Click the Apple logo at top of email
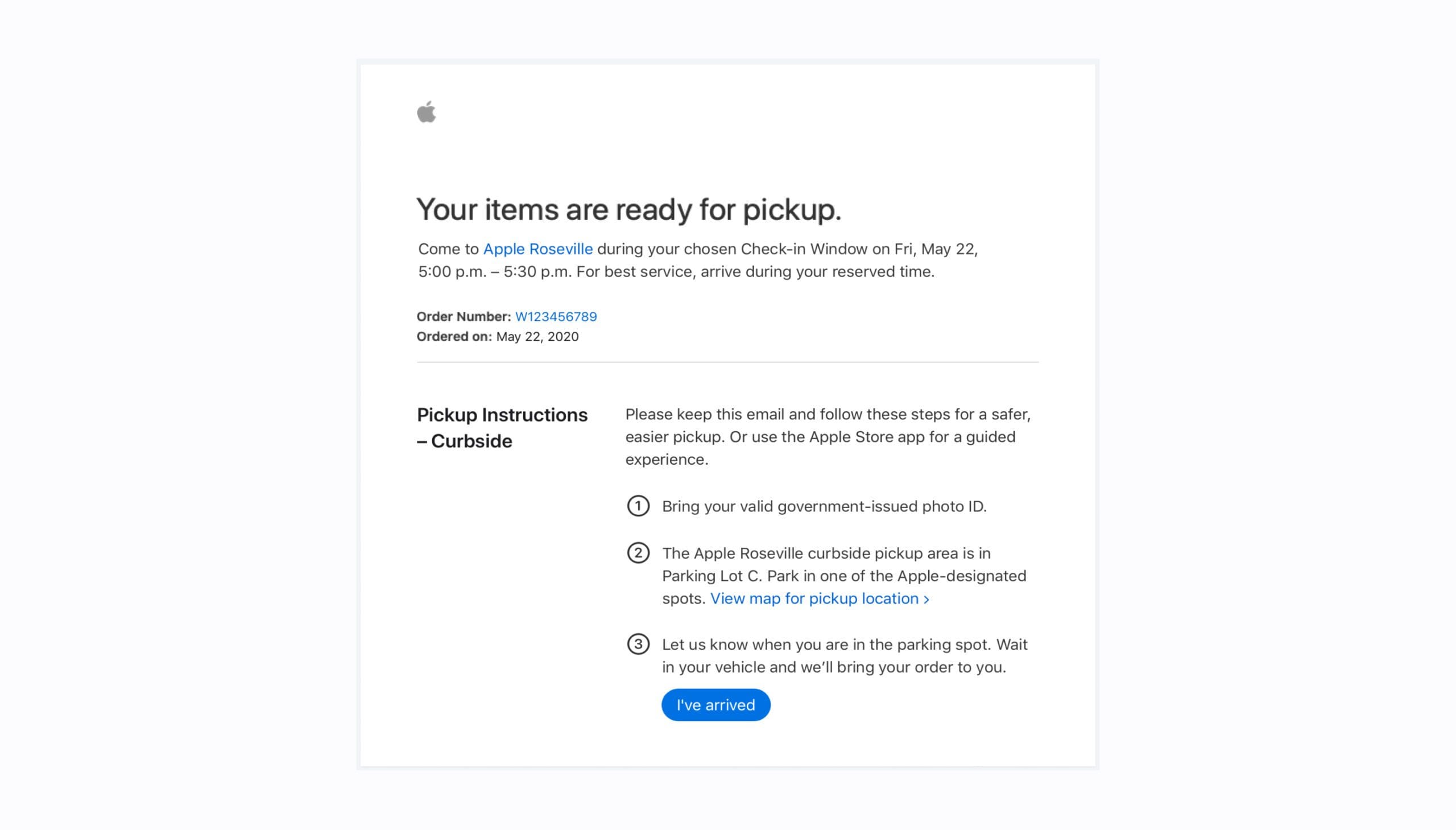The height and width of the screenshot is (830, 1456). click(x=426, y=111)
